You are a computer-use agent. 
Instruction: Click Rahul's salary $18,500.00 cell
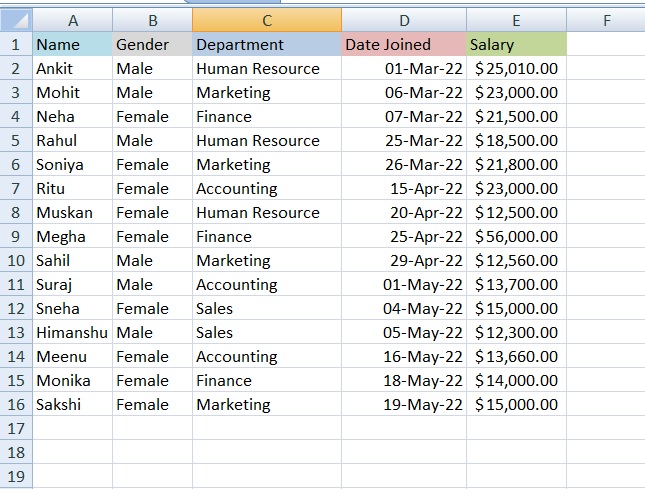(x=516, y=140)
